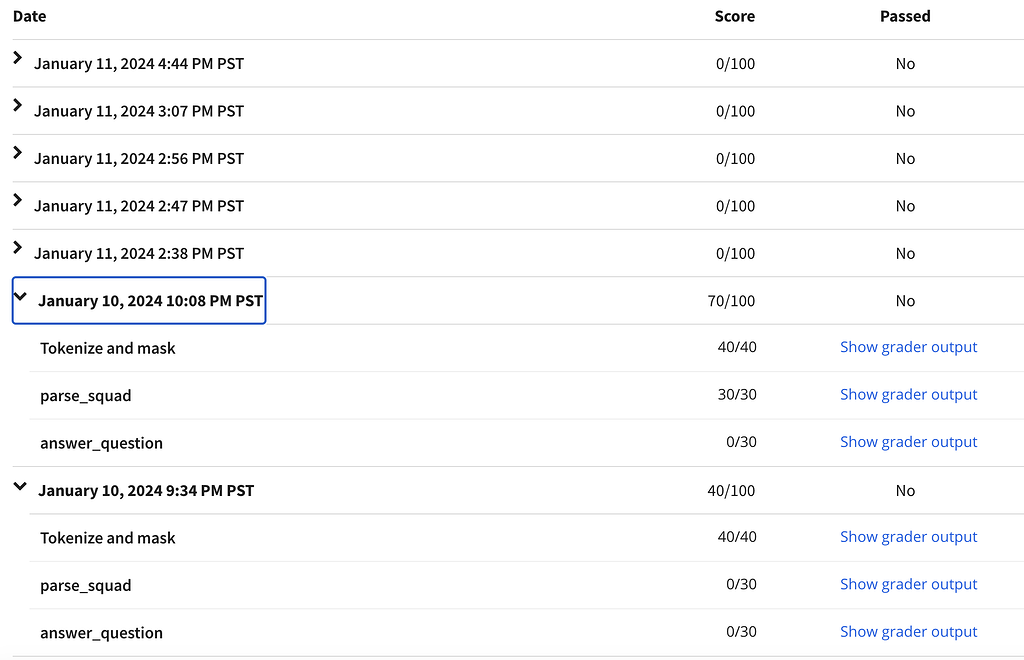This screenshot has height=660, width=1024.
Task: Collapse the January 10, 9:34 PM submission
Action: coord(20,486)
